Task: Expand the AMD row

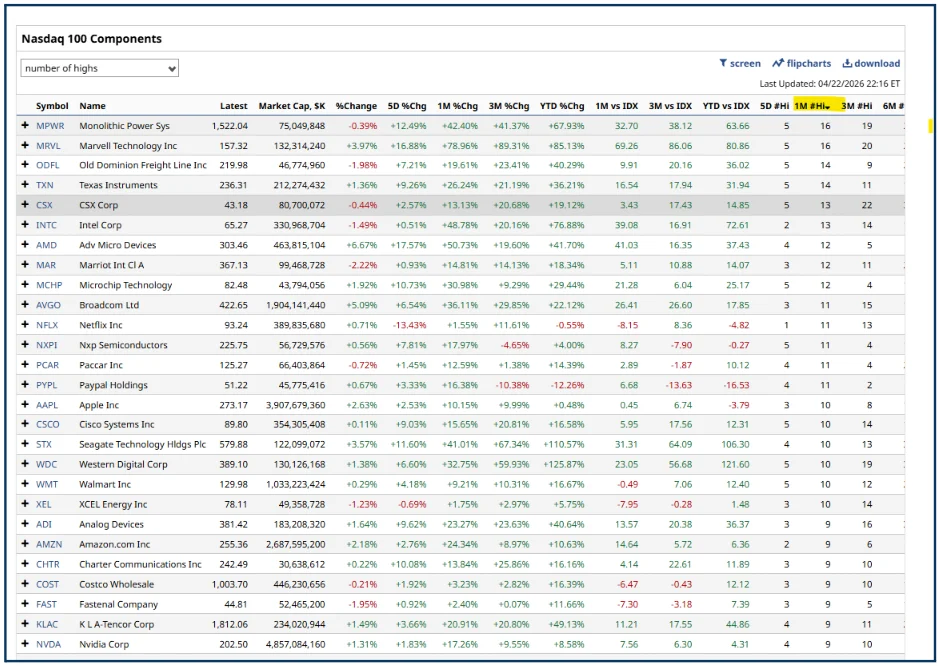Action: 25,245
